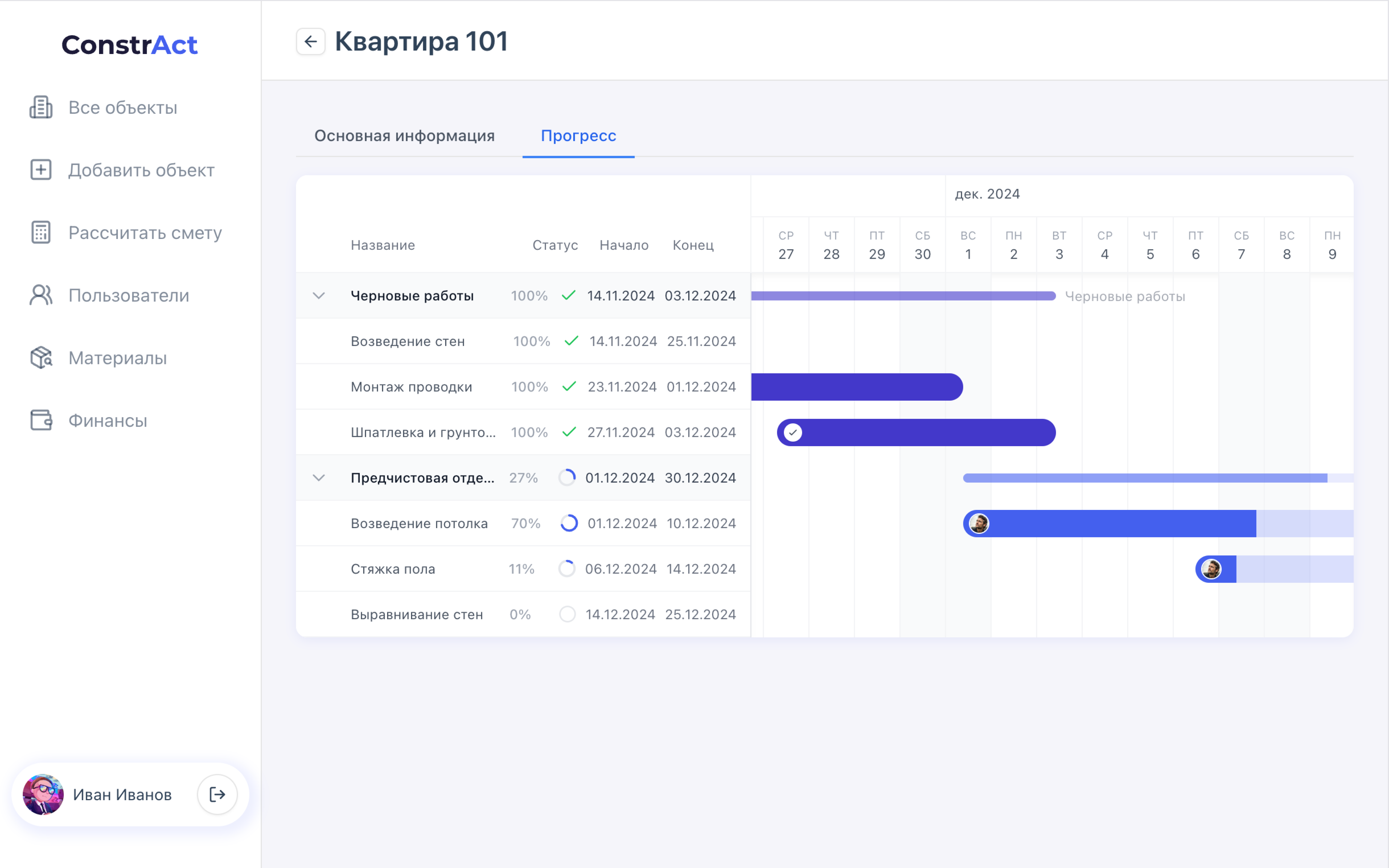Select the Стяжка пола row
This screenshot has height=868, width=1389.
click(523, 569)
